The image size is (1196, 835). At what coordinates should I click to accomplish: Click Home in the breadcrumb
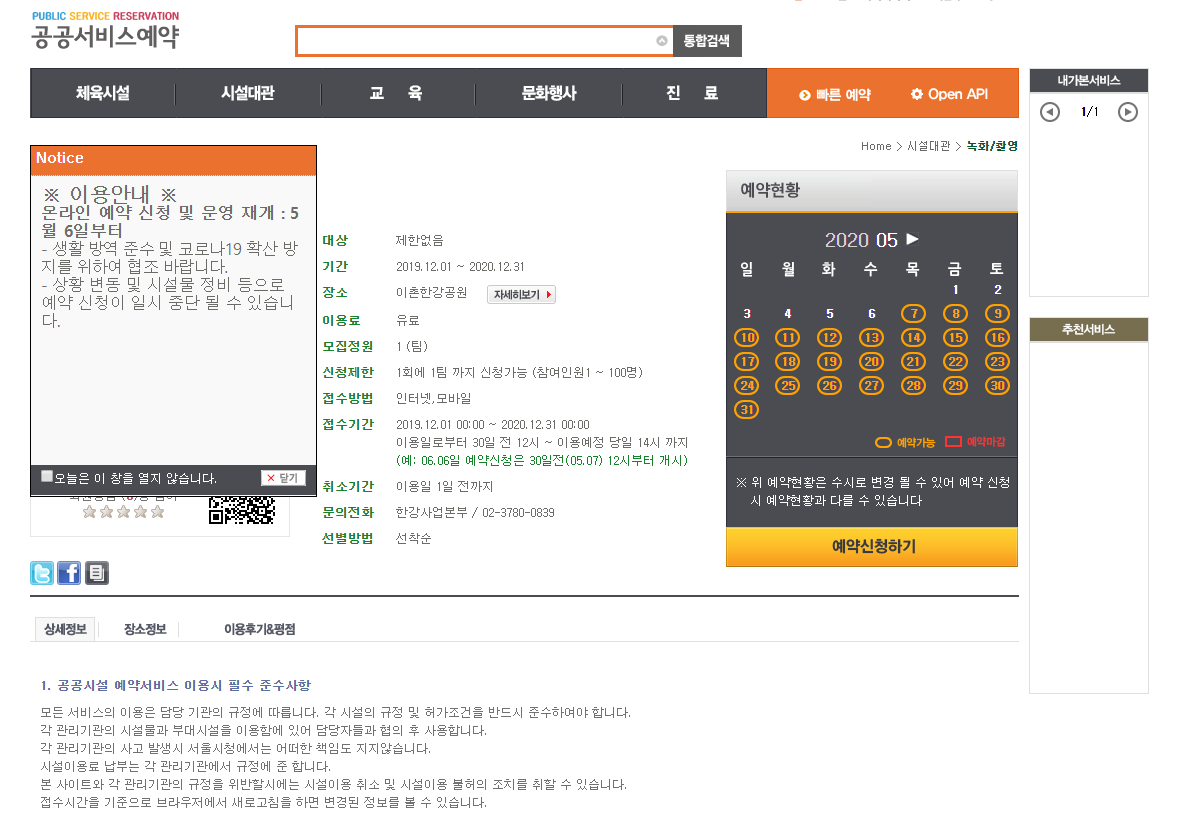[876, 146]
